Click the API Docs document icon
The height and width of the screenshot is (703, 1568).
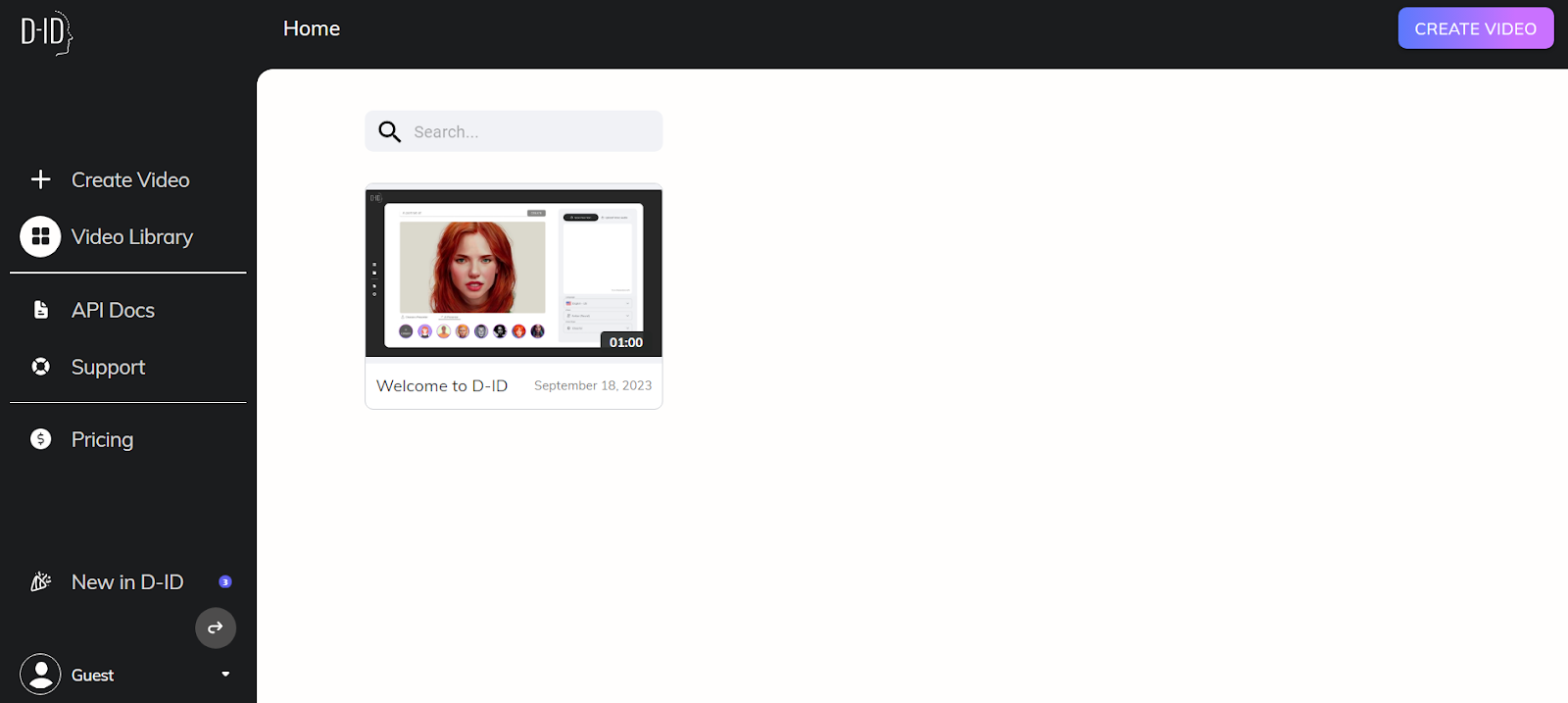[x=40, y=310]
